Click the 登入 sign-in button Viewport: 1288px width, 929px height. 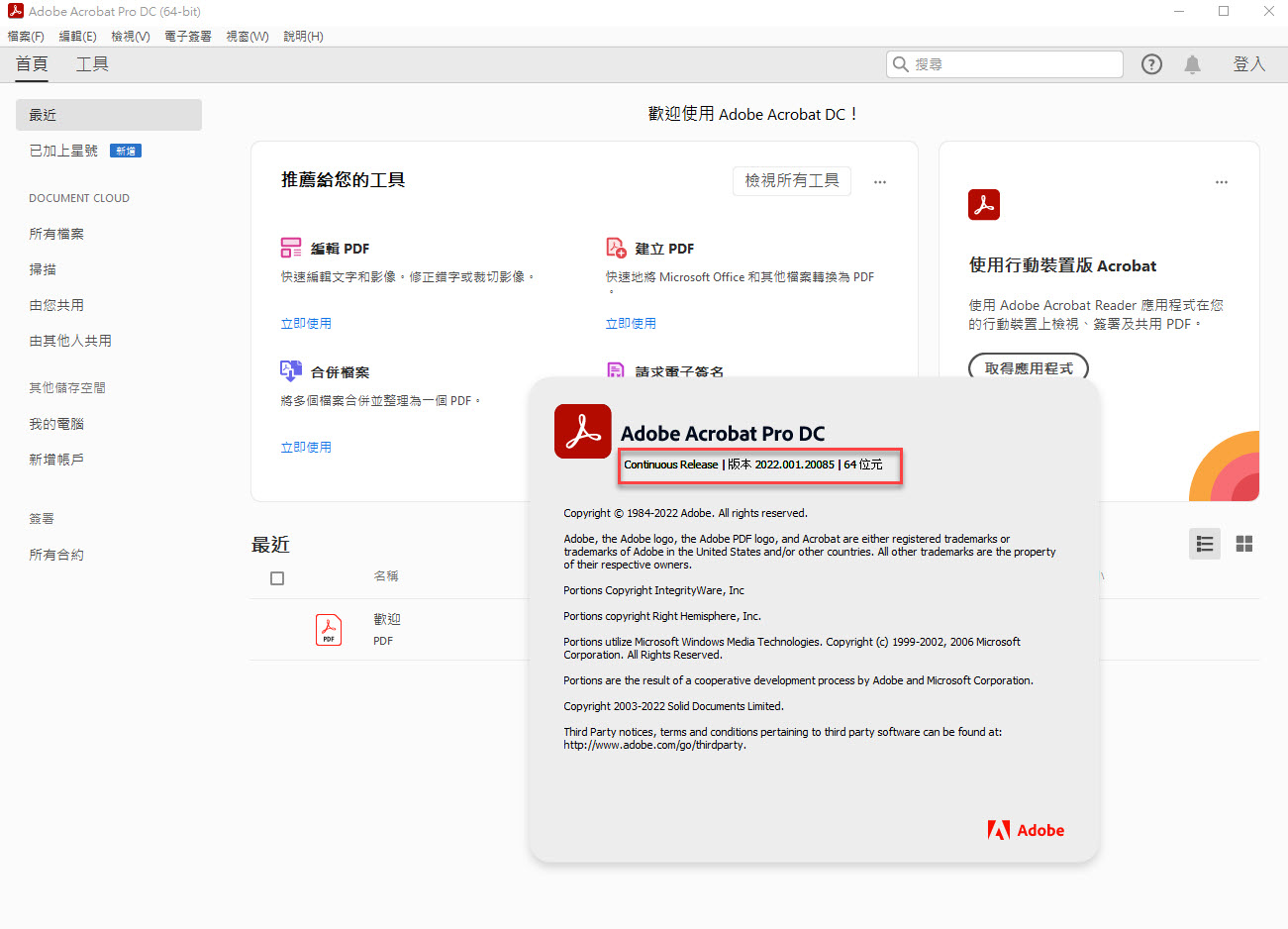(1249, 64)
